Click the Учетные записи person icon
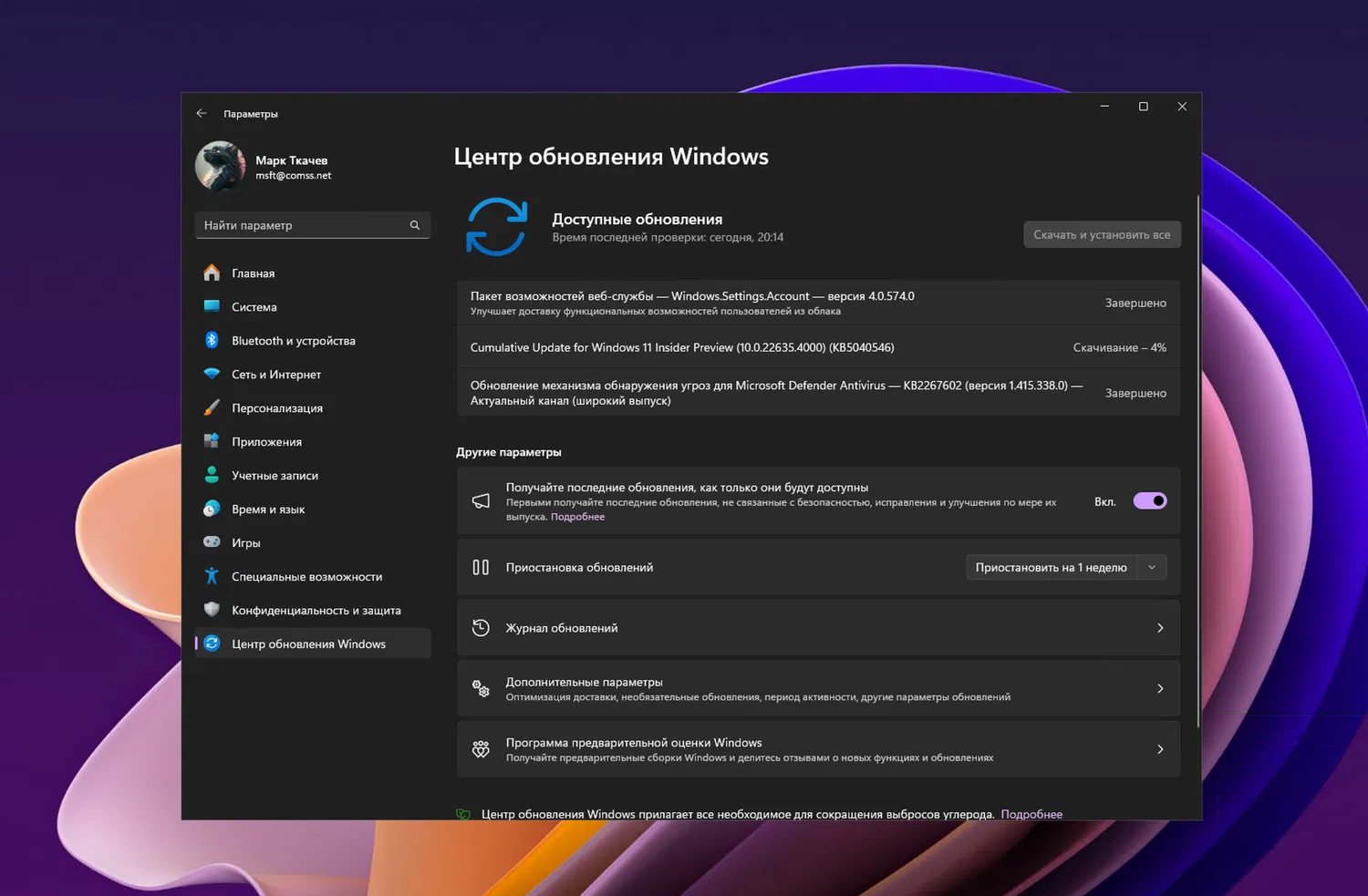 pos(212,475)
